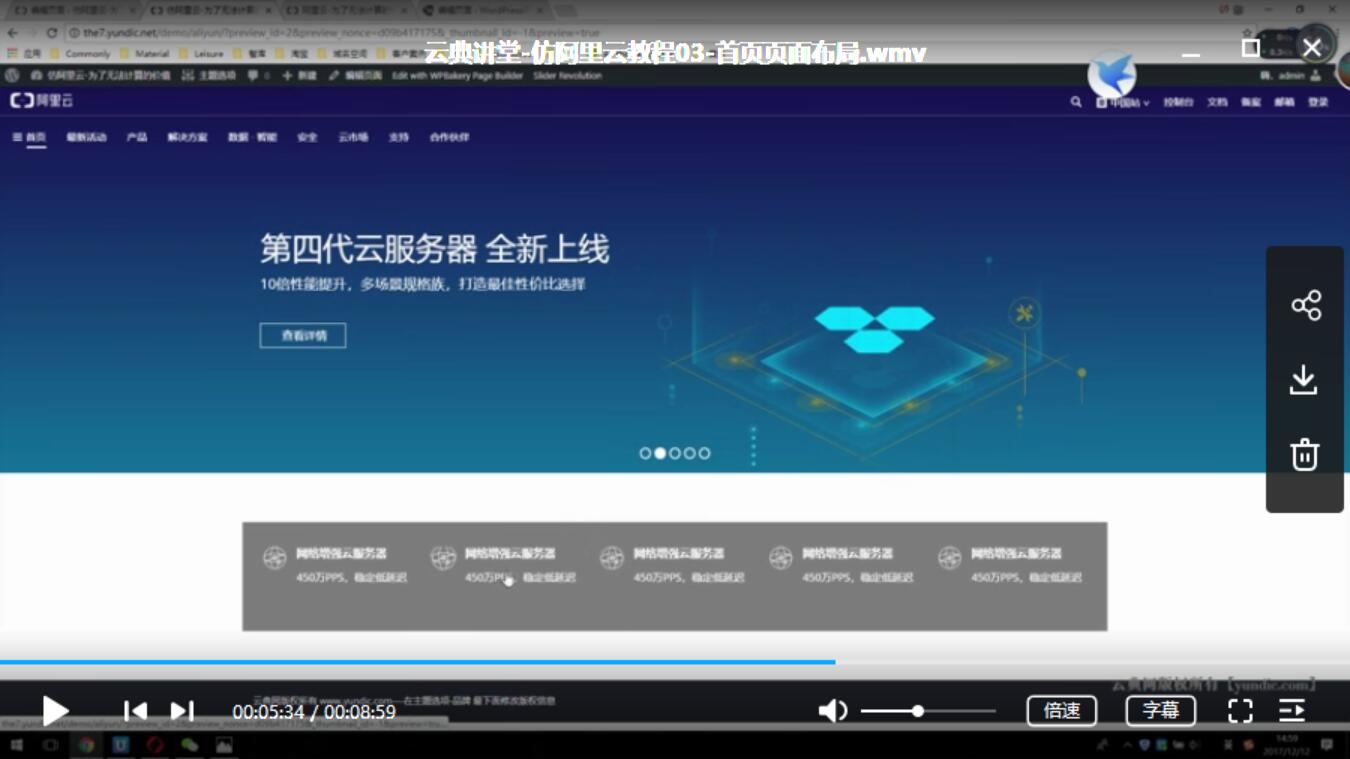The image size is (1350, 759).
Task: Select the first banner slider dot
Action: tap(645, 453)
